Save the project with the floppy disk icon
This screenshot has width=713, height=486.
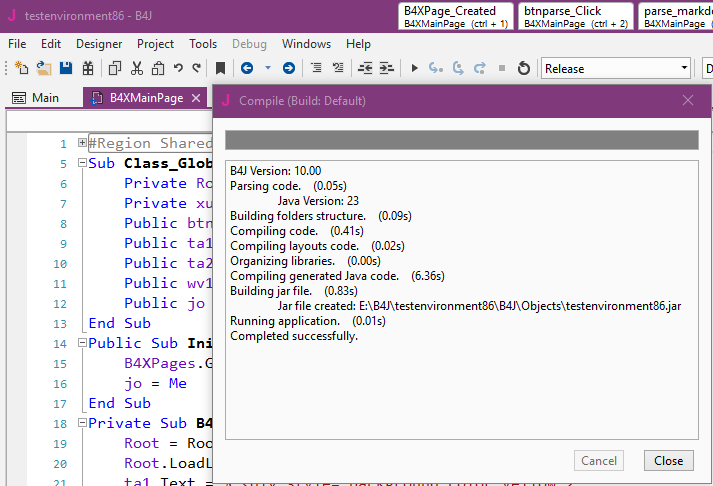pyautogui.click(x=66, y=68)
